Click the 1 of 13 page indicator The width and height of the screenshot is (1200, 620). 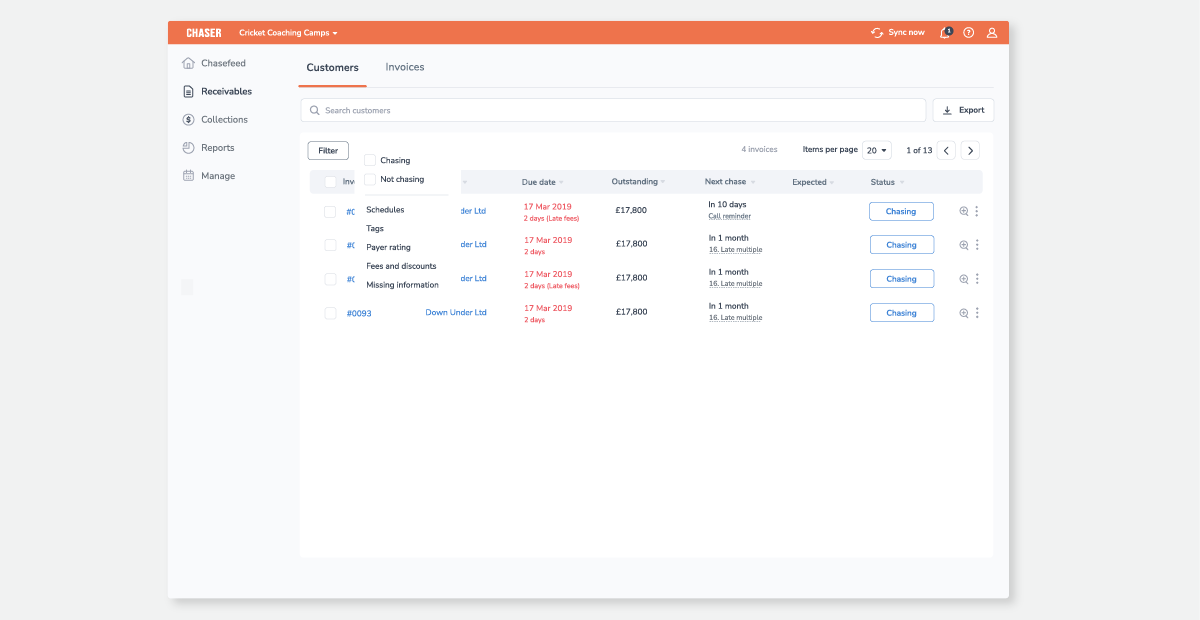919,150
